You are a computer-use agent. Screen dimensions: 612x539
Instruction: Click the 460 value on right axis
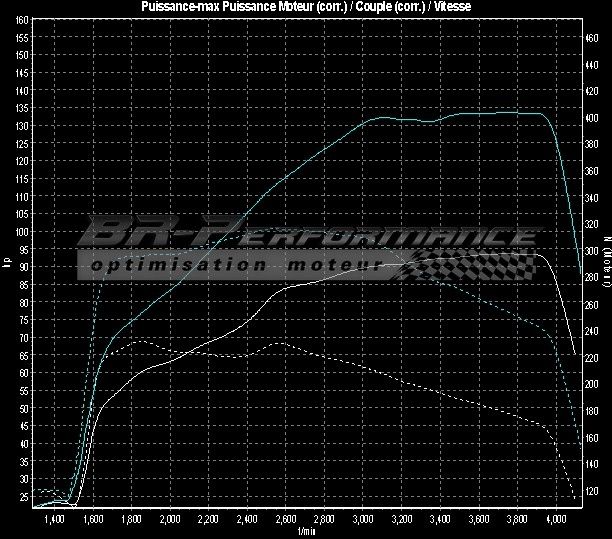592,37
